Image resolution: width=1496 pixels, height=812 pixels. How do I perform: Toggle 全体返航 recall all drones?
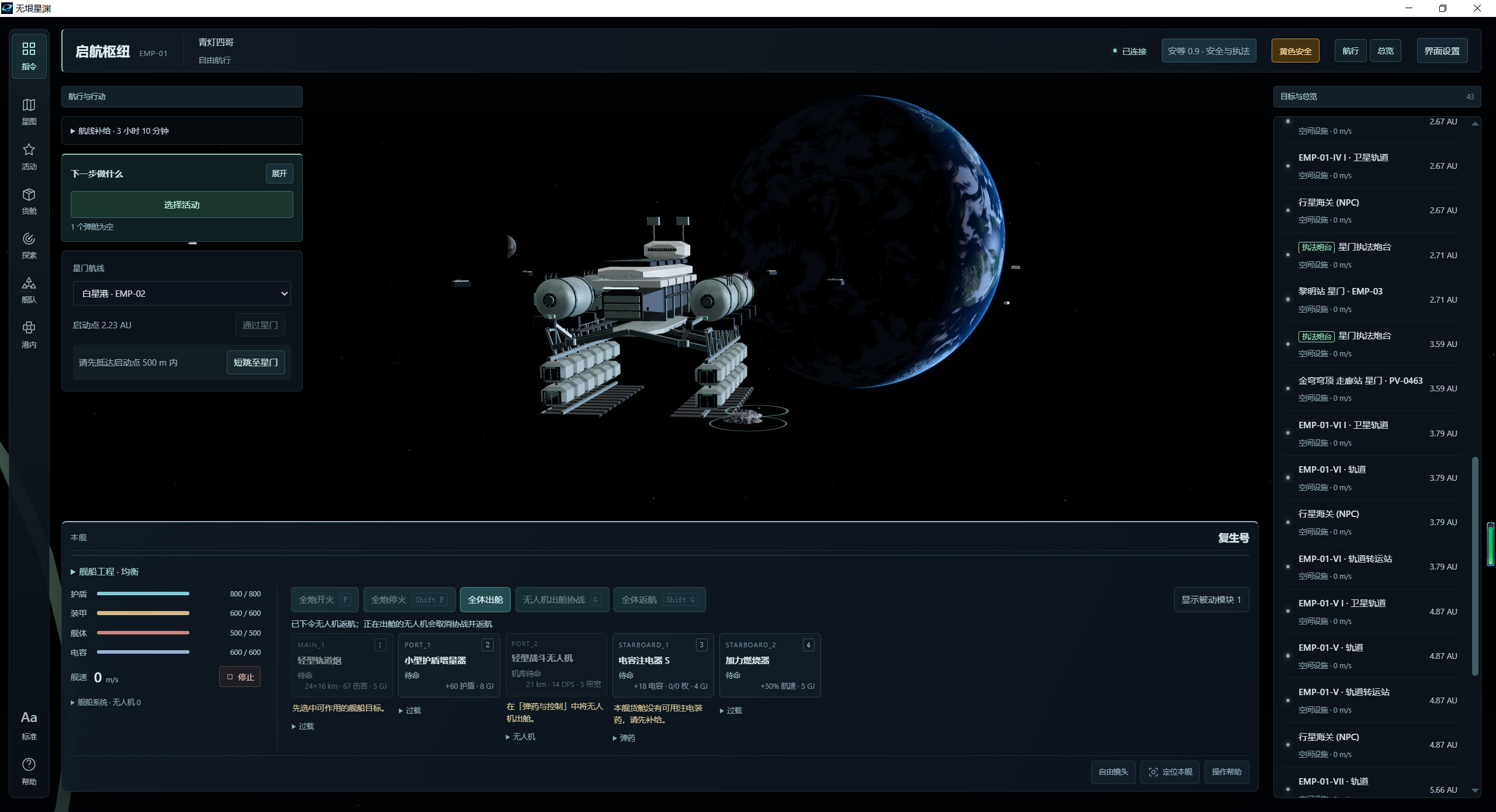[x=659, y=599]
